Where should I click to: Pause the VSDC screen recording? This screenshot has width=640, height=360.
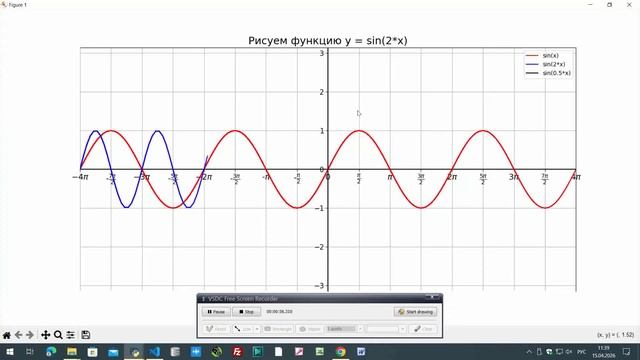point(216,312)
